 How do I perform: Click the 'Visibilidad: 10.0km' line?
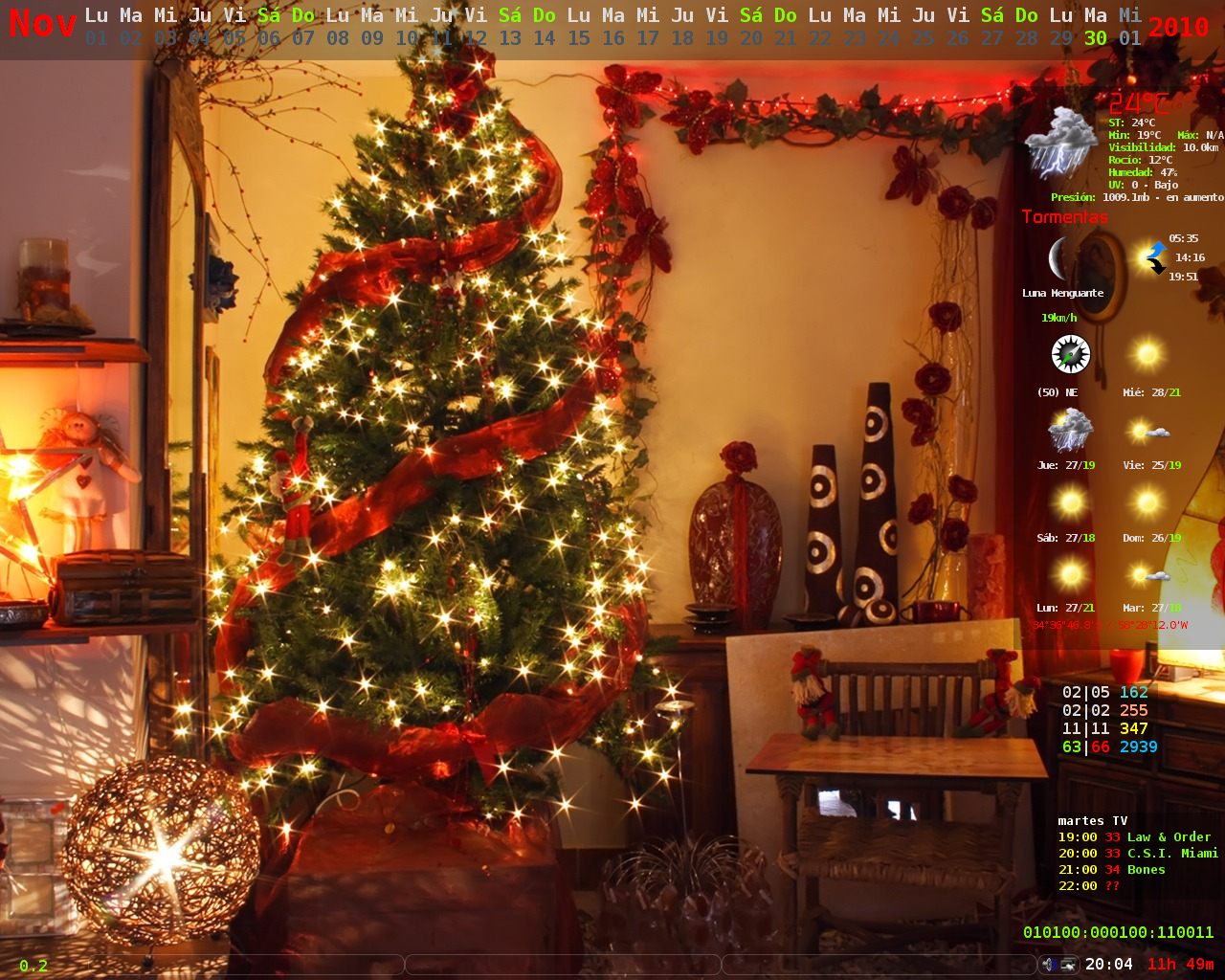(x=1164, y=147)
